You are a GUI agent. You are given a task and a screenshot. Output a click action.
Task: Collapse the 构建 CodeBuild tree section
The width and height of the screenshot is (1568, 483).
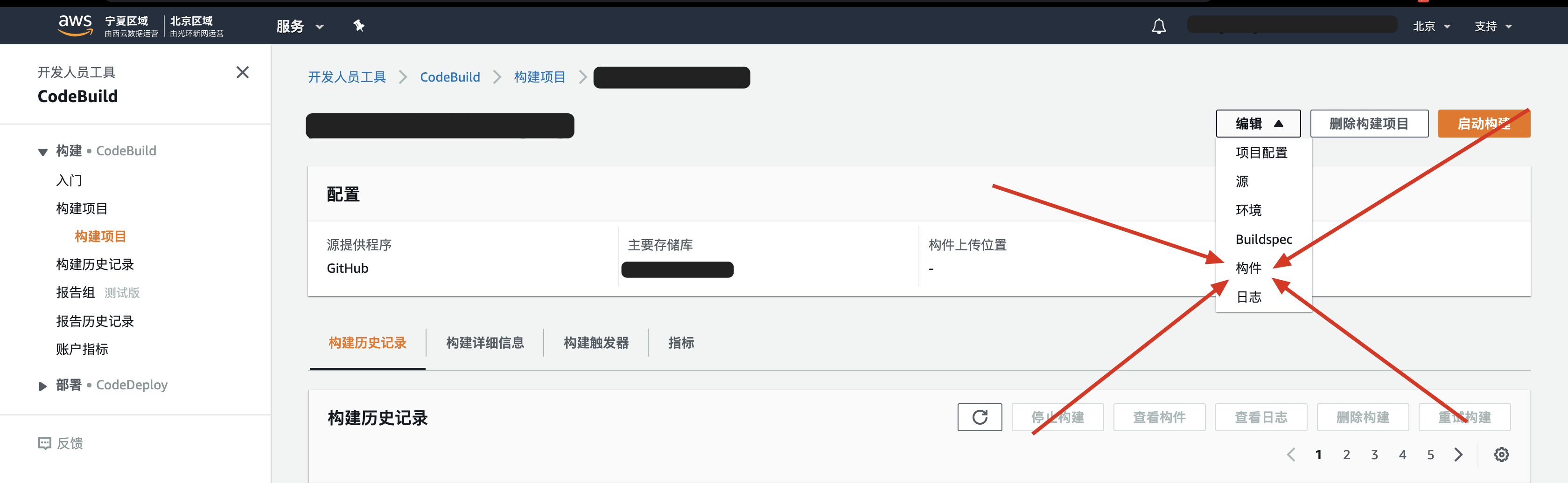pos(42,152)
